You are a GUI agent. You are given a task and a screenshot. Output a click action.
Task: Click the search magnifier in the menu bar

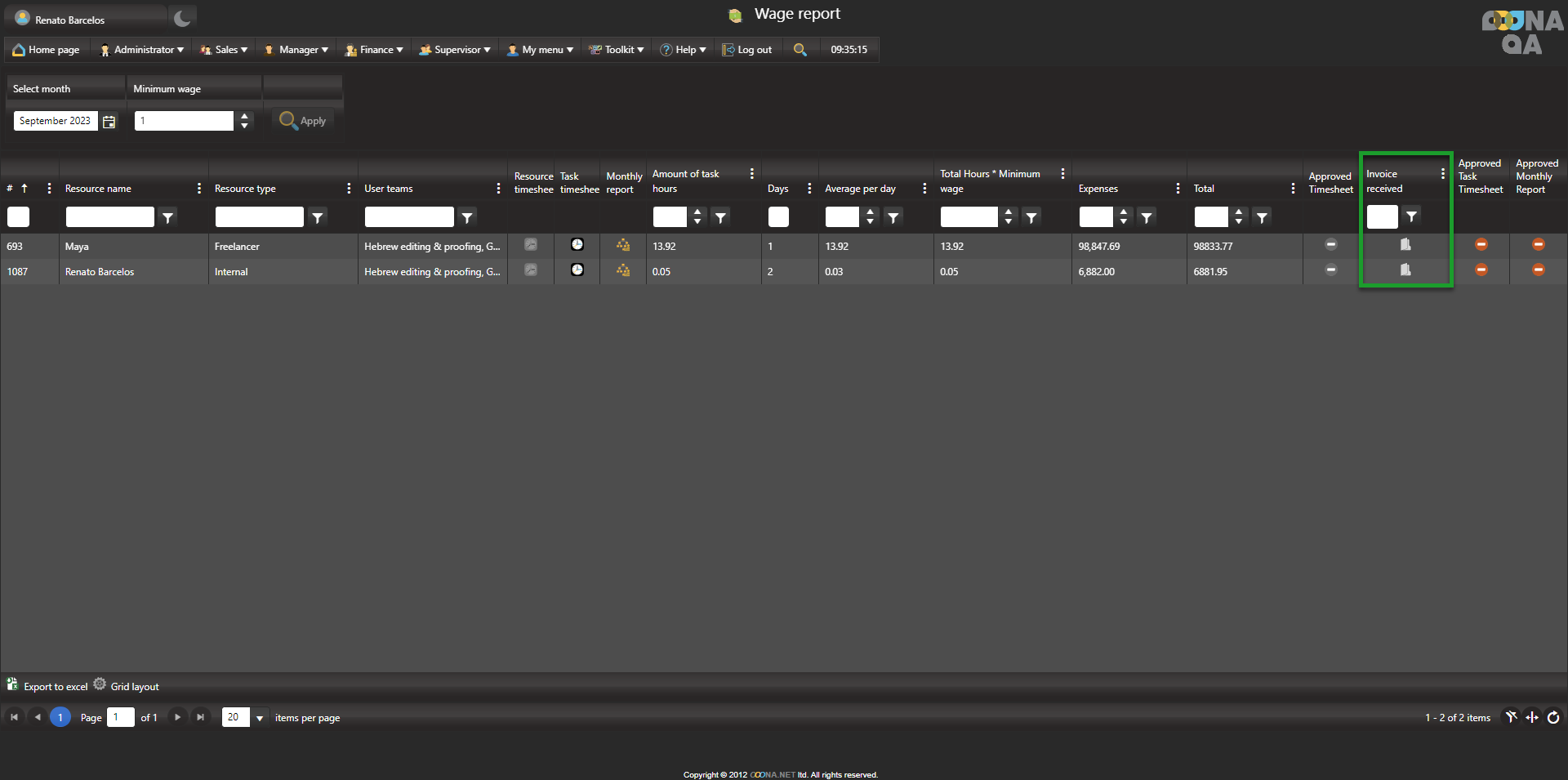tap(800, 50)
